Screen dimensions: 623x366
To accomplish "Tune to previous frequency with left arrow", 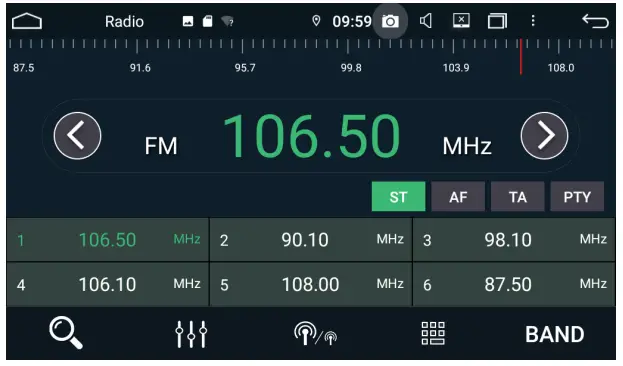I will [x=77, y=136].
